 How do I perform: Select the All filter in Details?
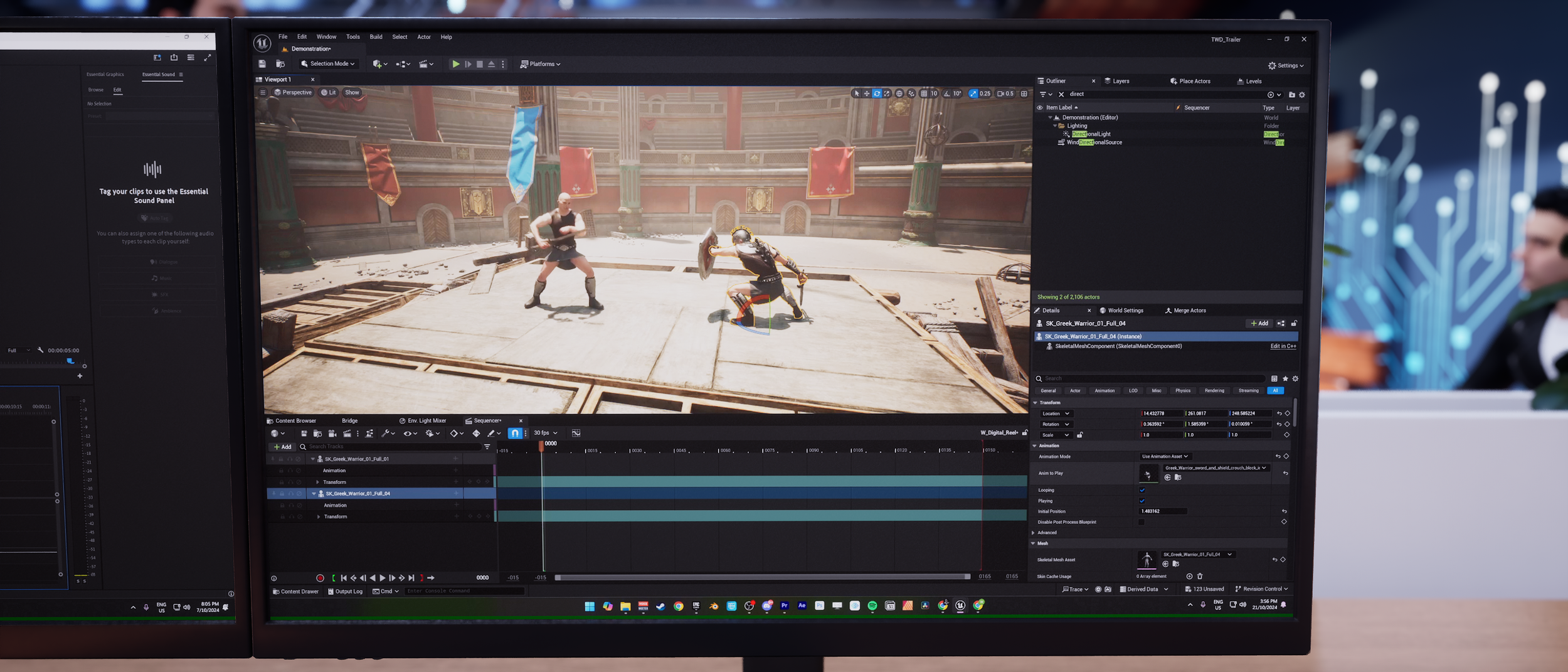[1275, 390]
